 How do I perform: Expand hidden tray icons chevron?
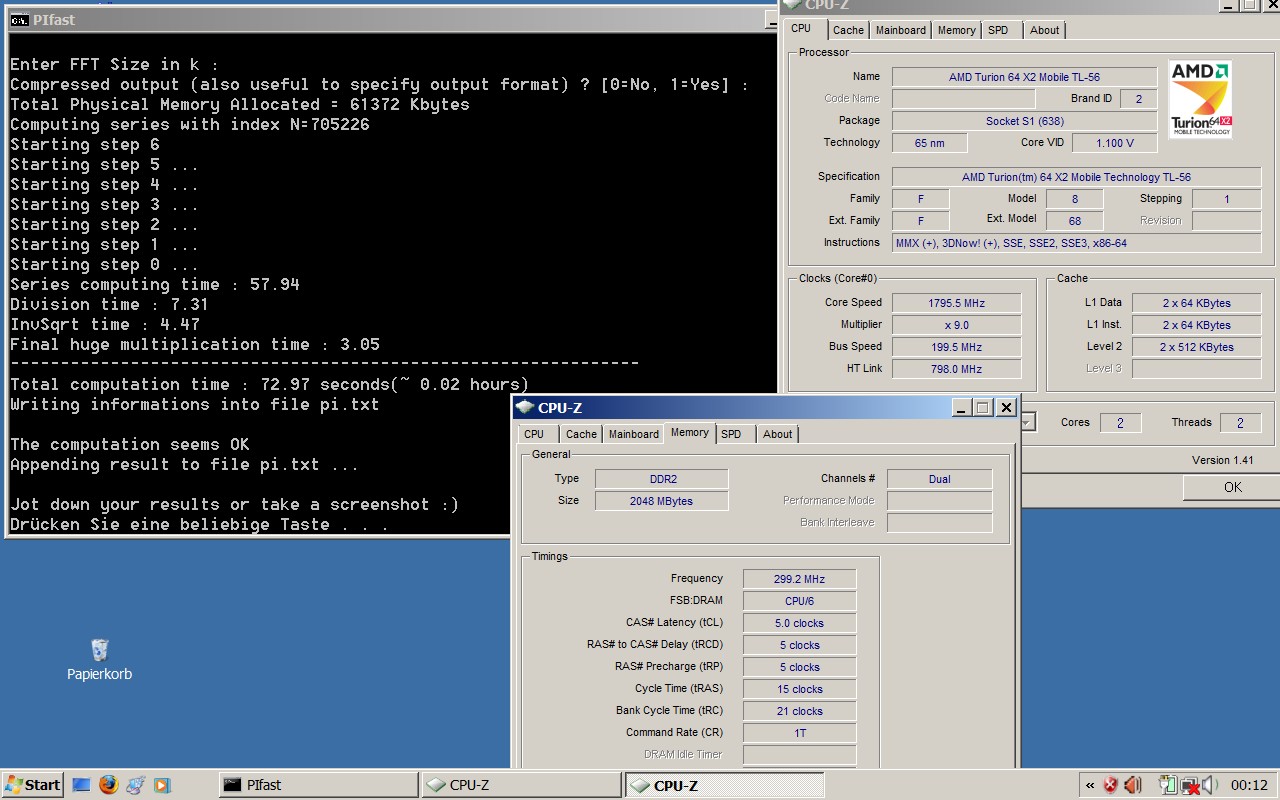pos(1089,785)
